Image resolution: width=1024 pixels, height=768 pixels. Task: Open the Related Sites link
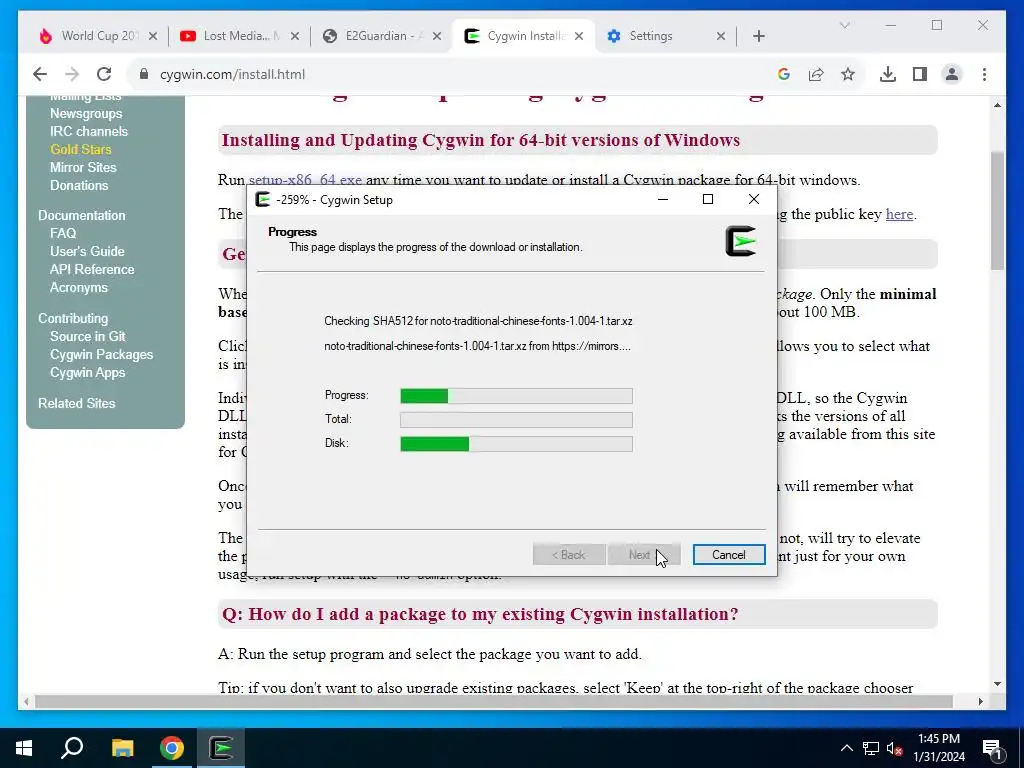pyautogui.click(x=76, y=404)
